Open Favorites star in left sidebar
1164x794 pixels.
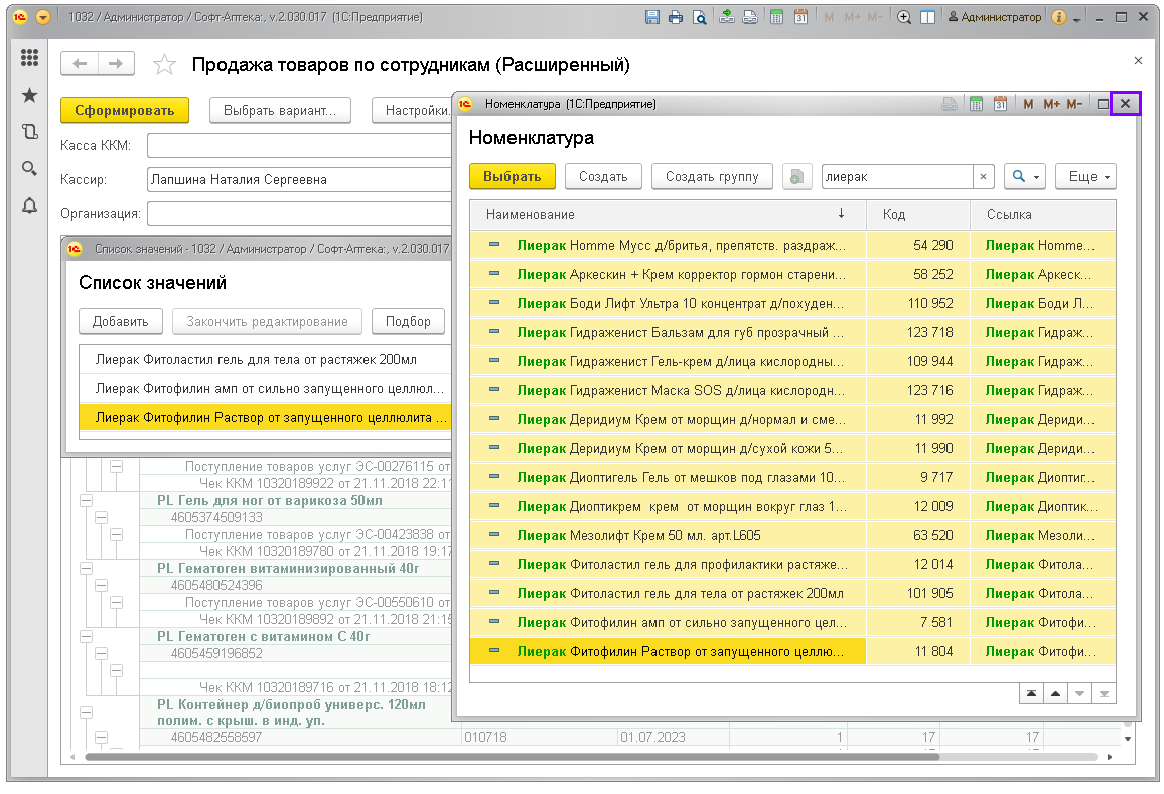pyautogui.click(x=29, y=95)
